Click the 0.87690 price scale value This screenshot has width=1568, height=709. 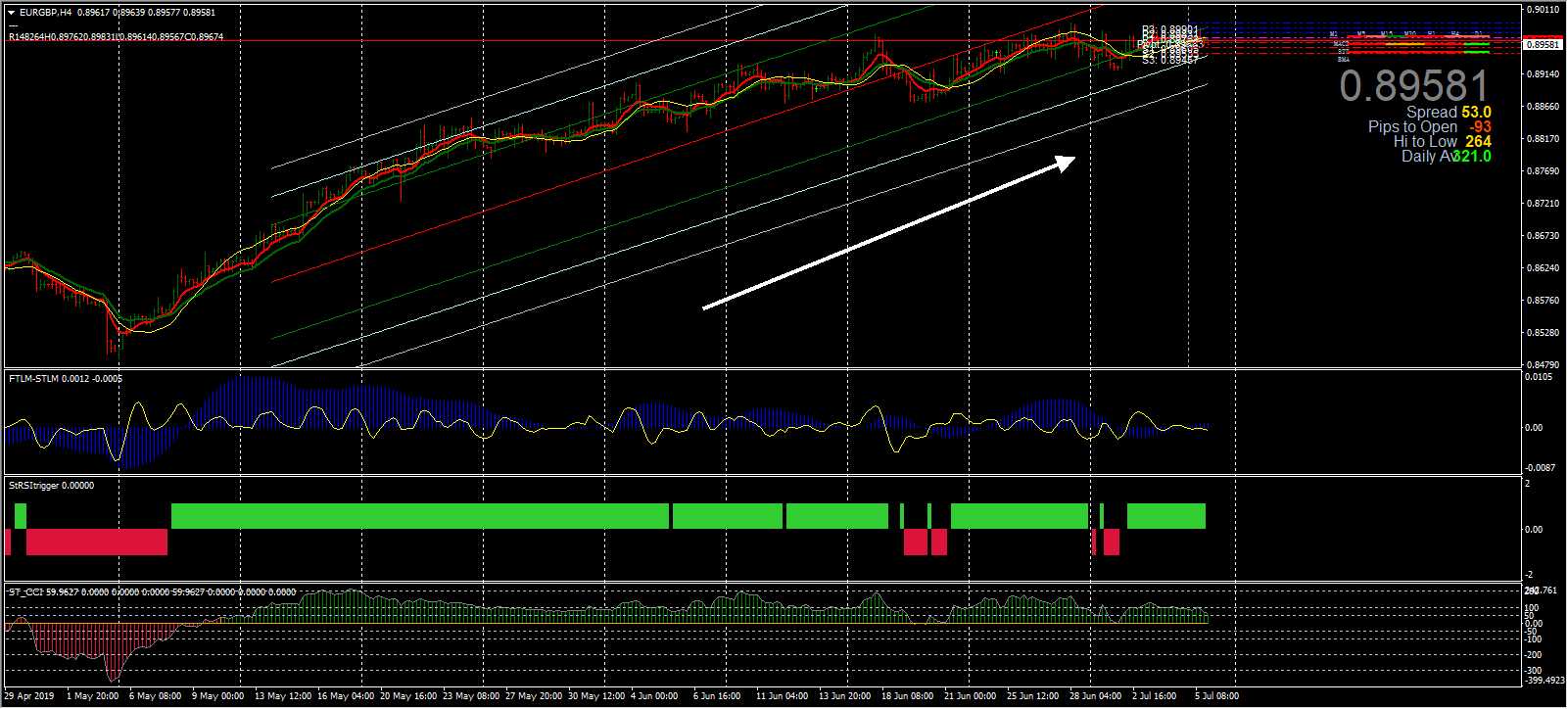pos(1544,171)
